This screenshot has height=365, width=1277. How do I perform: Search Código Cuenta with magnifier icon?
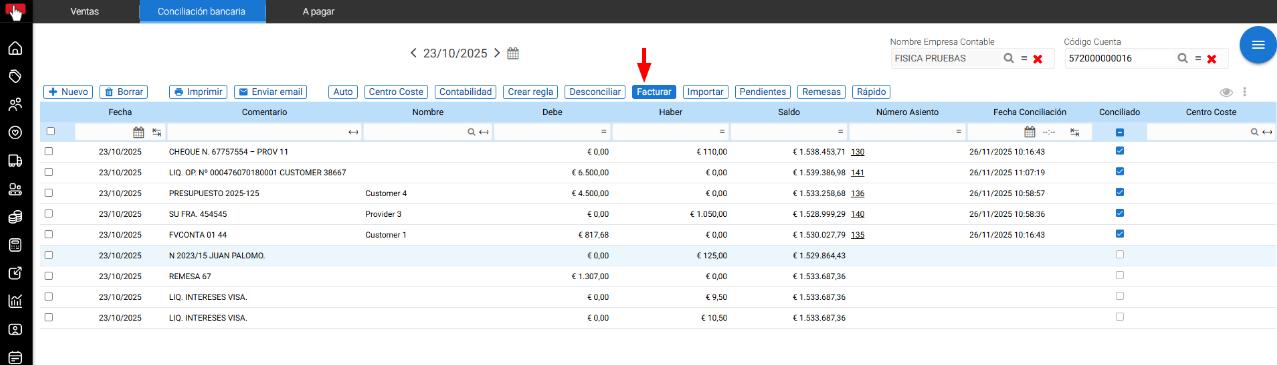pyautogui.click(x=1183, y=59)
